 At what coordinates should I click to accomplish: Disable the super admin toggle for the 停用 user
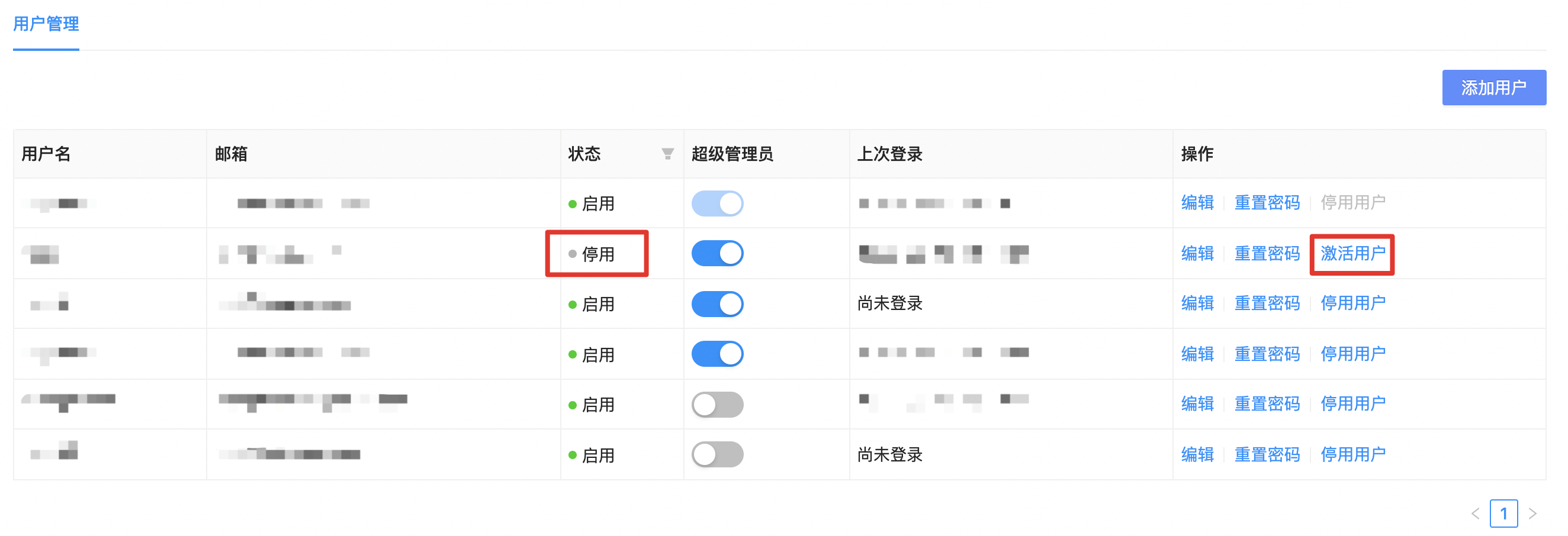718,254
